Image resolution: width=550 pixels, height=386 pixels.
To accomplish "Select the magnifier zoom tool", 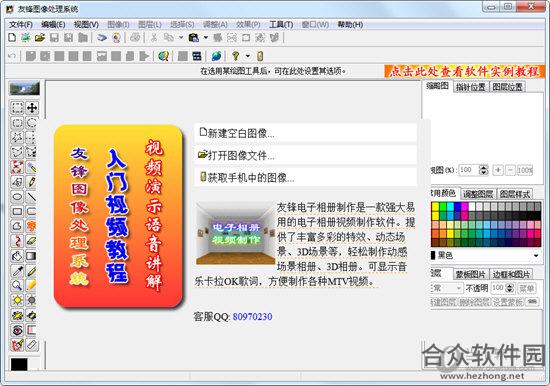I will pyautogui.click(x=17, y=285).
